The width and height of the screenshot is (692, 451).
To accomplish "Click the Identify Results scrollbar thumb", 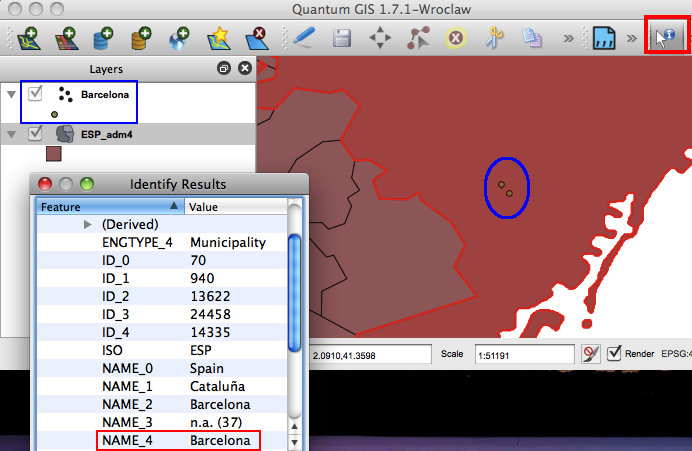I will click(x=294, y=293).
